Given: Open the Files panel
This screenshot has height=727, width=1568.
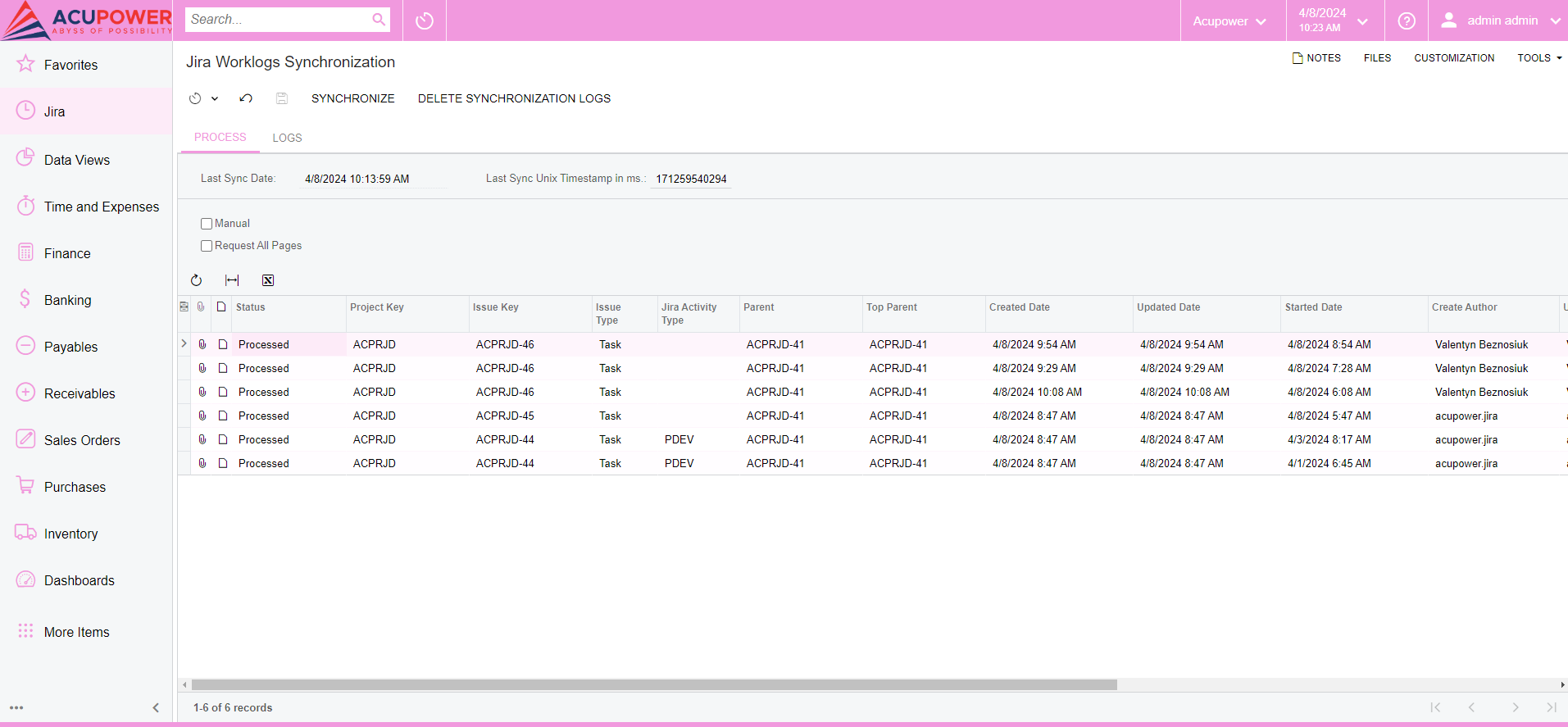Looking at the screenshot, I should 1377,58.
